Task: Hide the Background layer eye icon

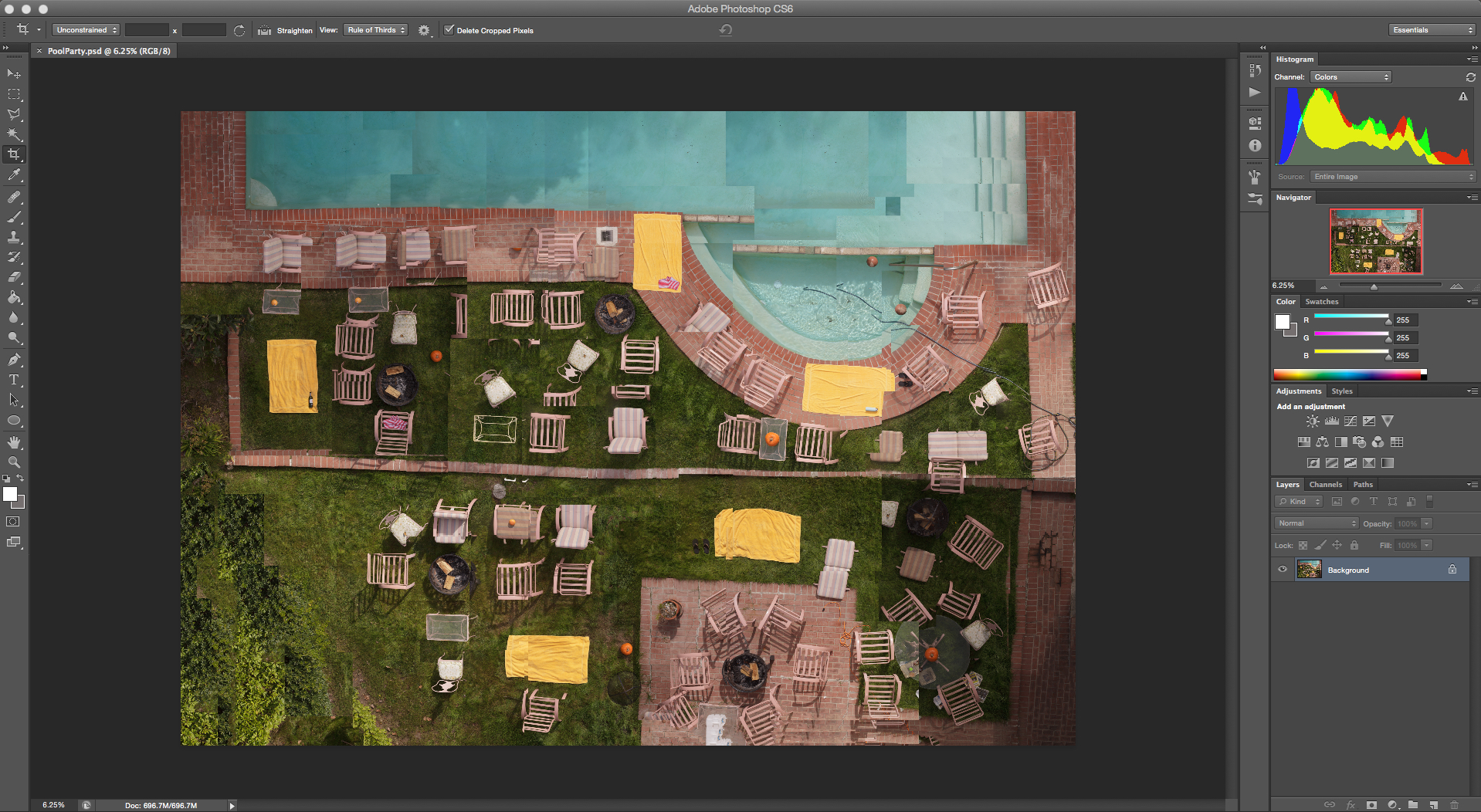Action: click(1283, 570)
